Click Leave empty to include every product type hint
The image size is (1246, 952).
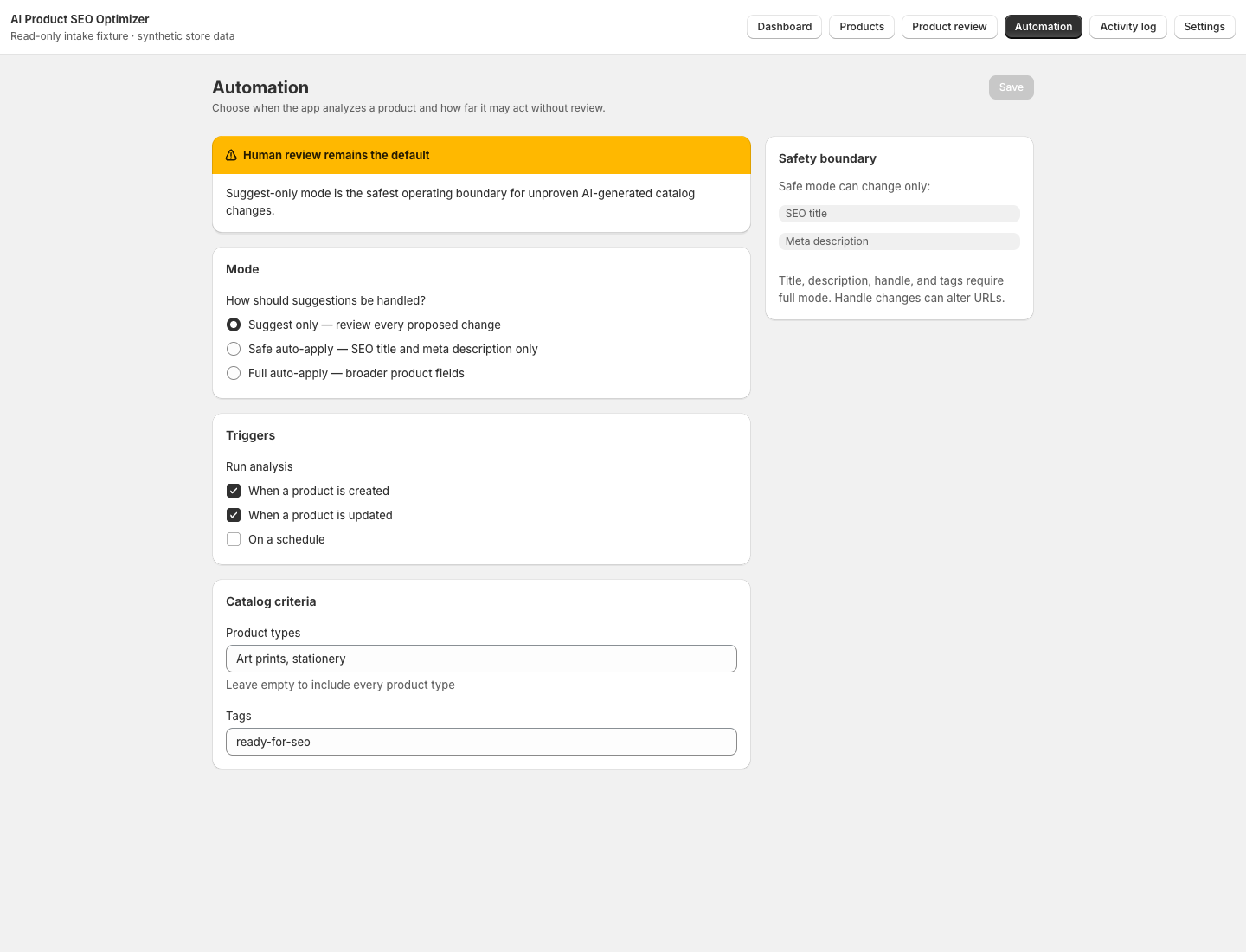(340, 685)
